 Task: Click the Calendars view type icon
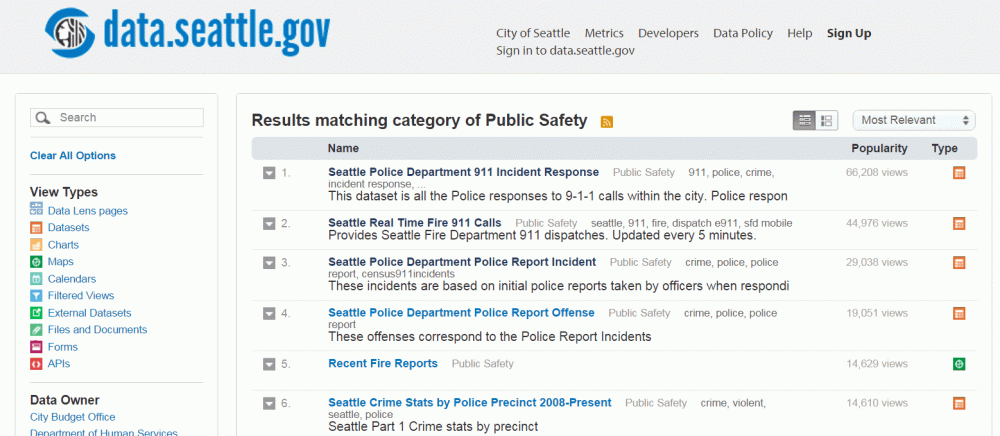(x=37, y=278)
